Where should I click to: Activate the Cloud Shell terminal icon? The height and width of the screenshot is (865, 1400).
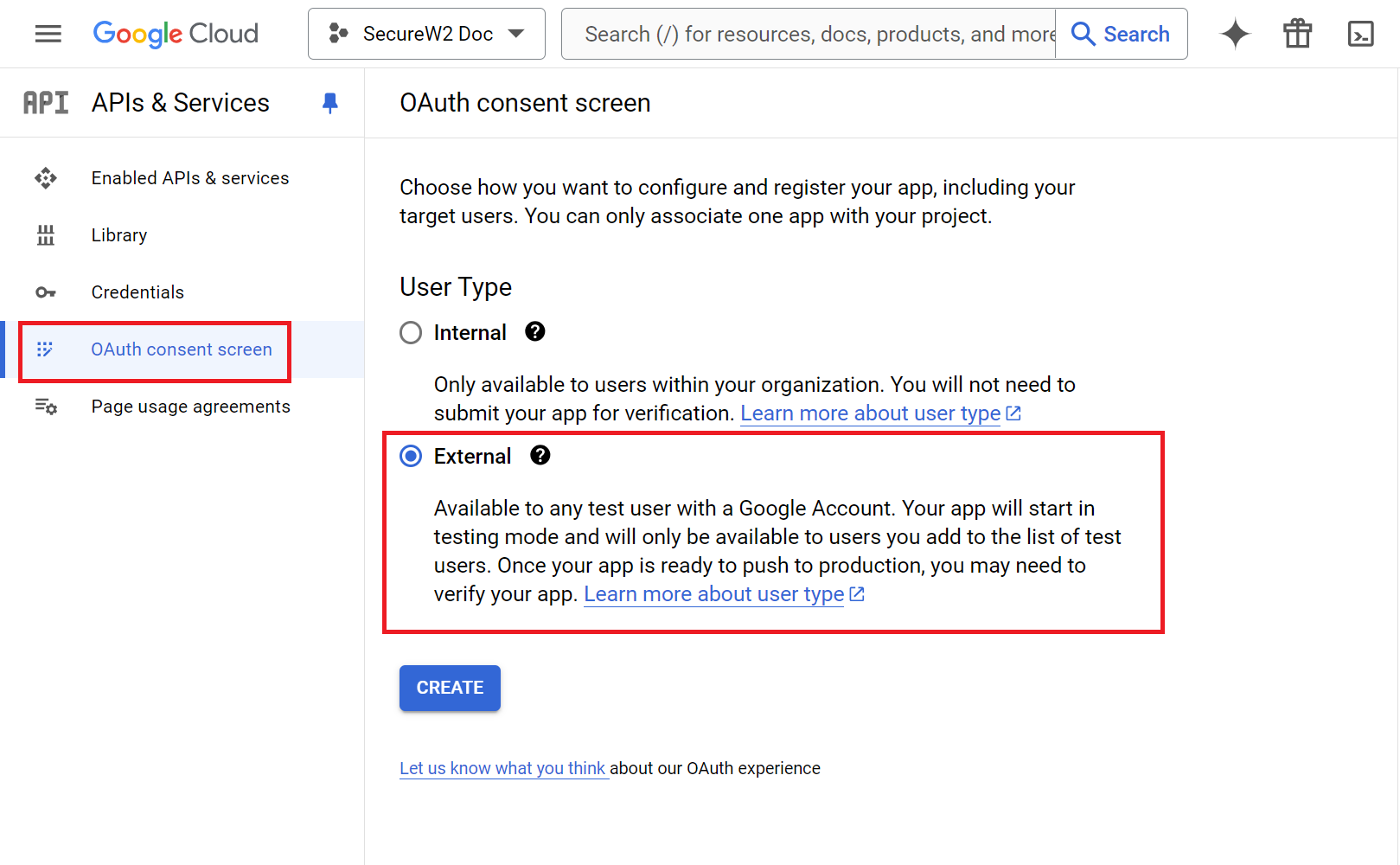point(1360,34)
